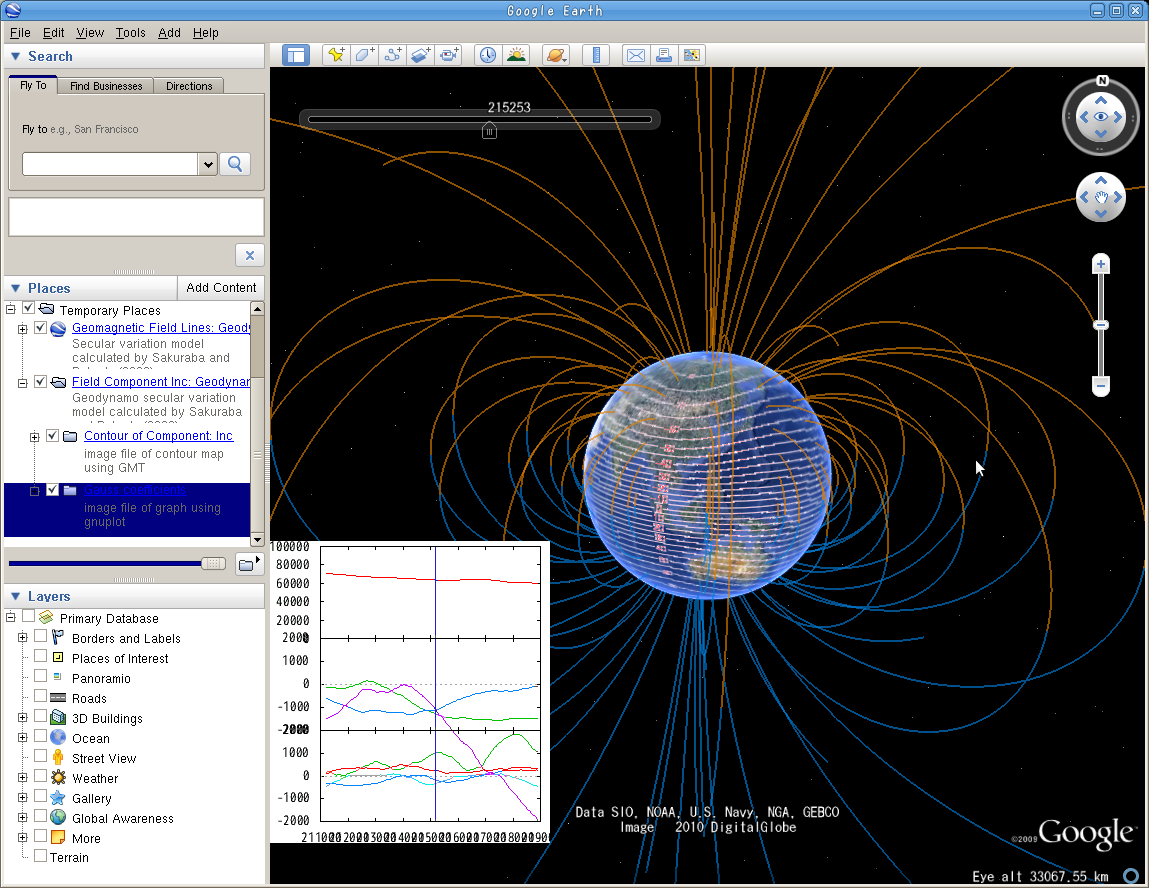Enable the Roads layer checkbox
Viewport: 1149px width, 888px height.
tap(41, 697)
